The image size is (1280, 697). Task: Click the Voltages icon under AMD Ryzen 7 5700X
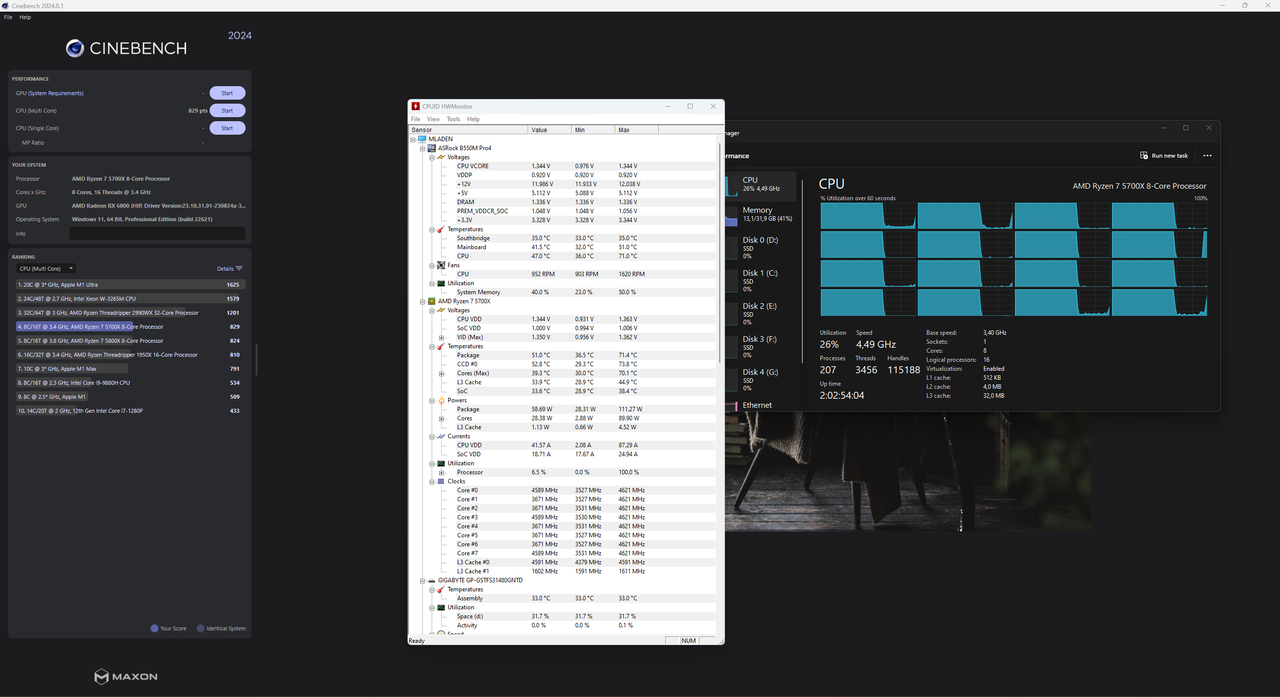(441, 310)
